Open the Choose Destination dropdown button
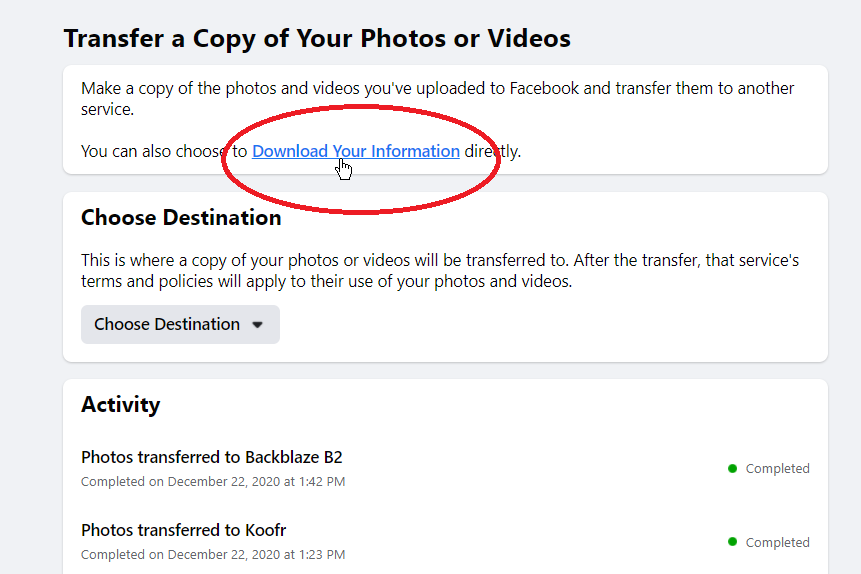The height and width of the screenshot is (574, 861). pyautogui.click(x=180, y=325)
